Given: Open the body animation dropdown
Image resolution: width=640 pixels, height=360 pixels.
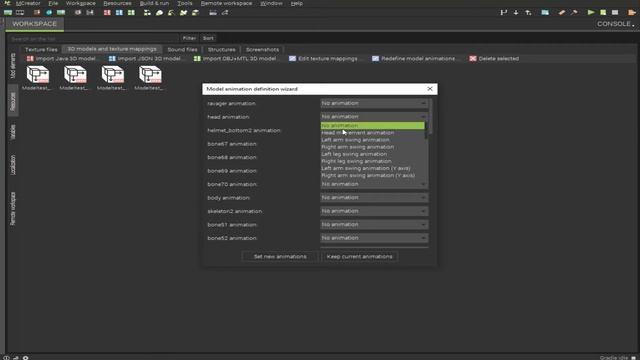Looking at the screenshot, I should pyautogui.click(x=374, y=198).
